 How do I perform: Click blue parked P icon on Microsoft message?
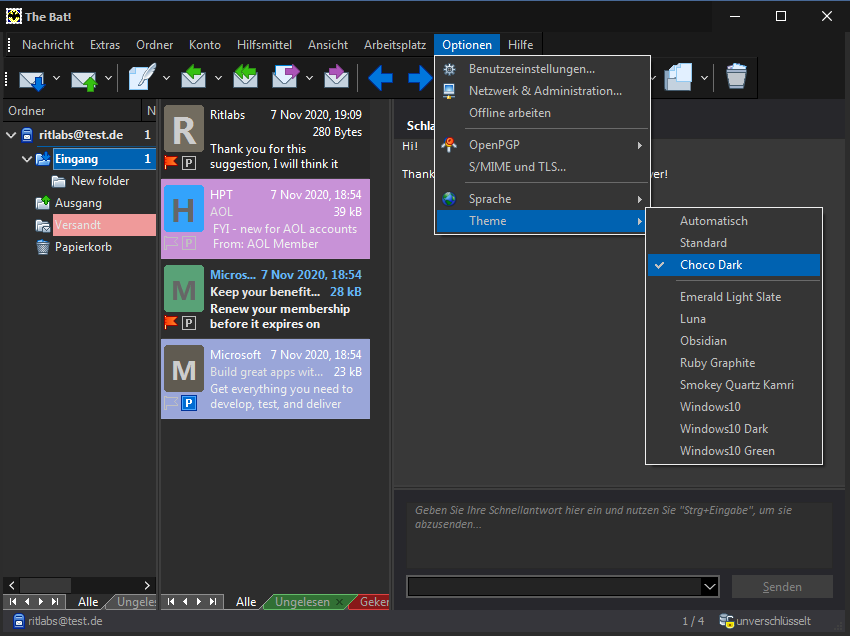[x=189, y=403]
